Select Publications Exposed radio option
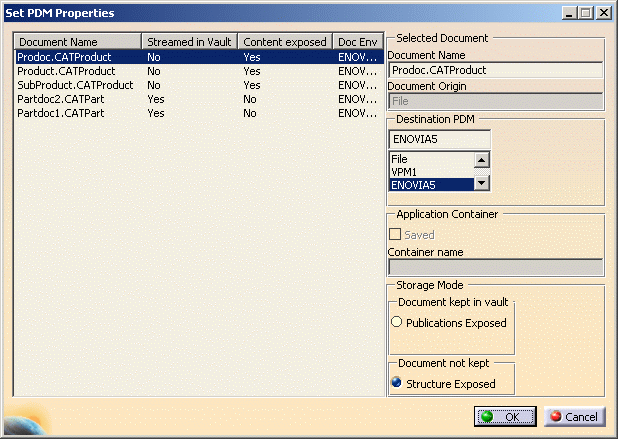 click(x=397, y=323)
